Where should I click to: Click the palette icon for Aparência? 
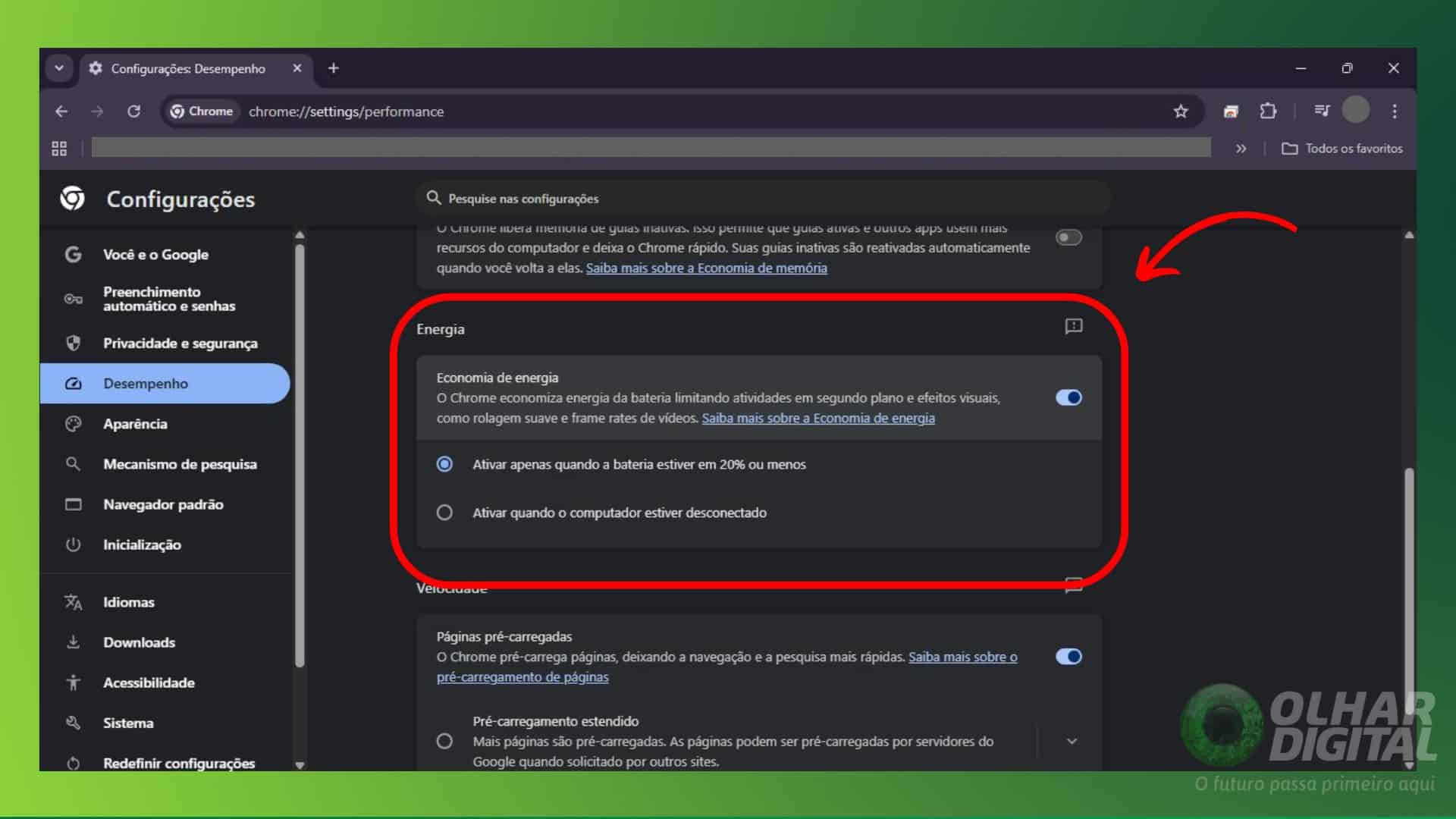click(73, 424)
